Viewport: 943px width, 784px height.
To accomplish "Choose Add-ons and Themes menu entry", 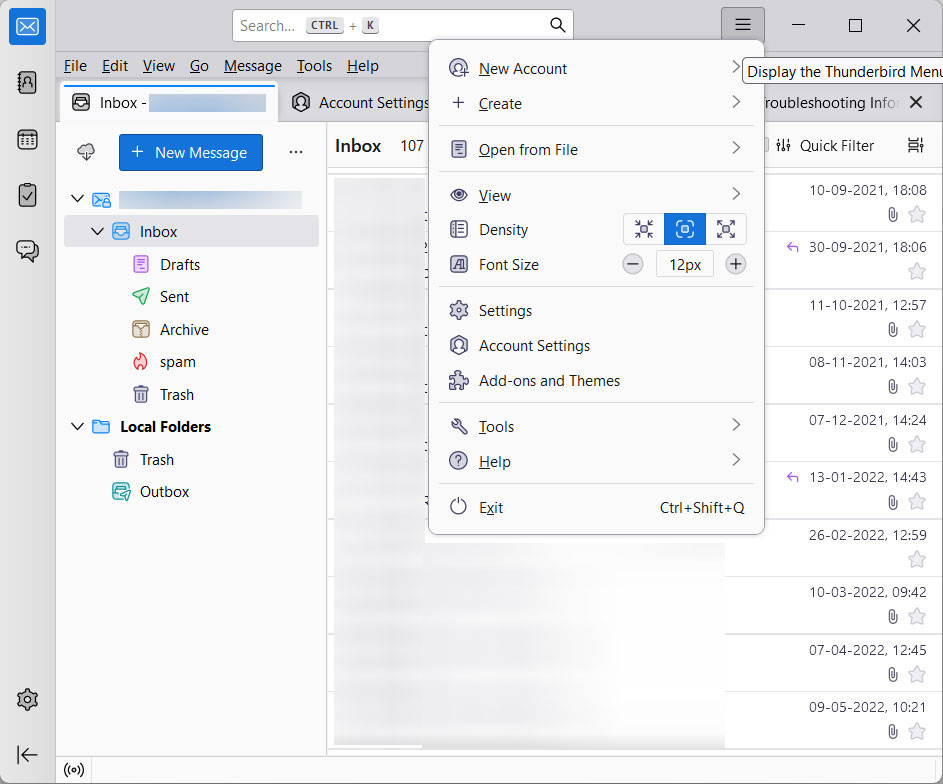I will 549,381.
